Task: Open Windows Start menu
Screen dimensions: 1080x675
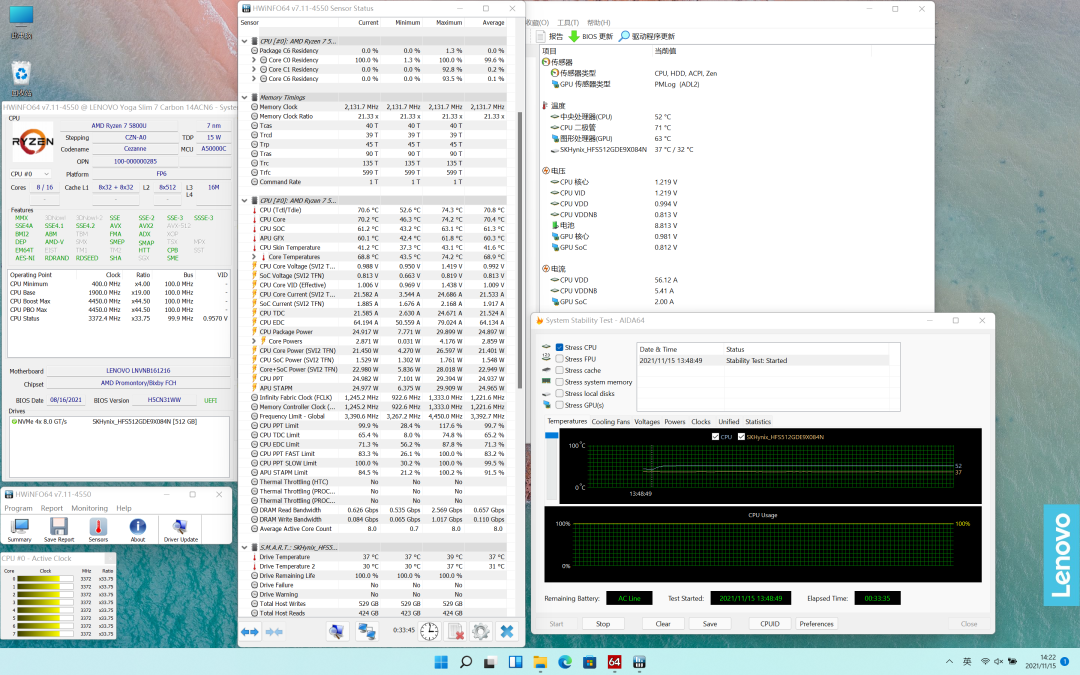Action: pyautogui.click(x=441, y=662)
